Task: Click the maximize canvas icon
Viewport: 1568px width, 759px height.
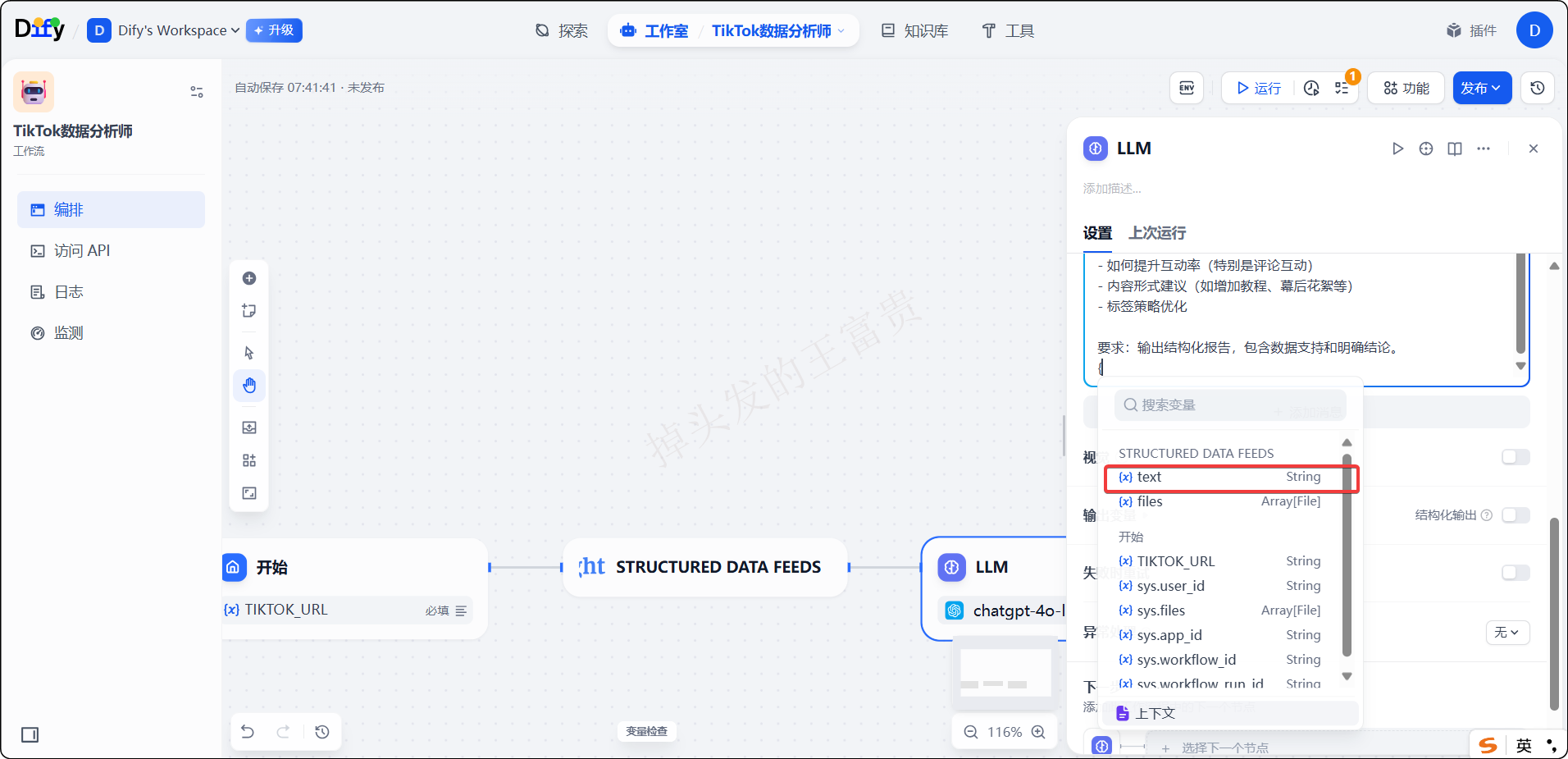Action: pyautogui.click(x=249, y=493)
